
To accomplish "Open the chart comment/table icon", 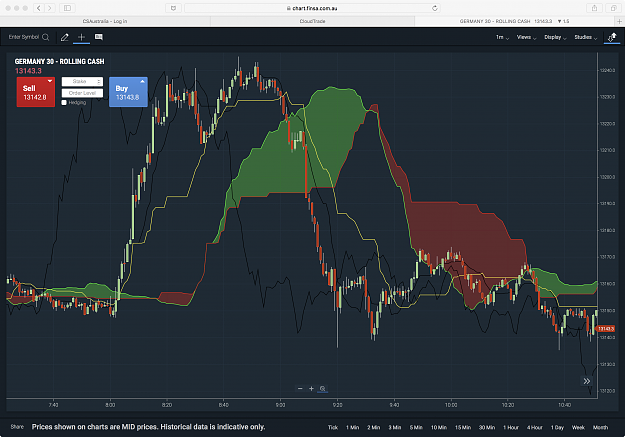I will (98, 37).
